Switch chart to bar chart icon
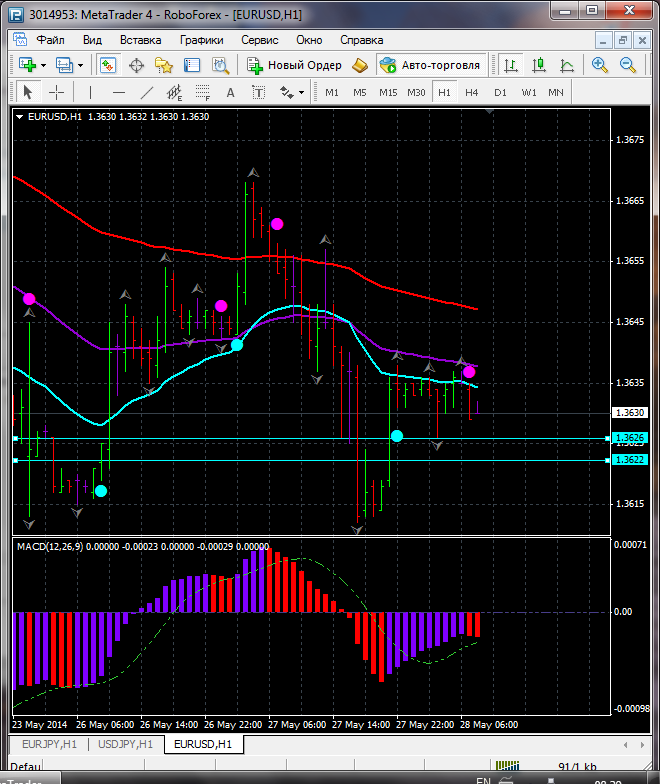 coord(512,65)
